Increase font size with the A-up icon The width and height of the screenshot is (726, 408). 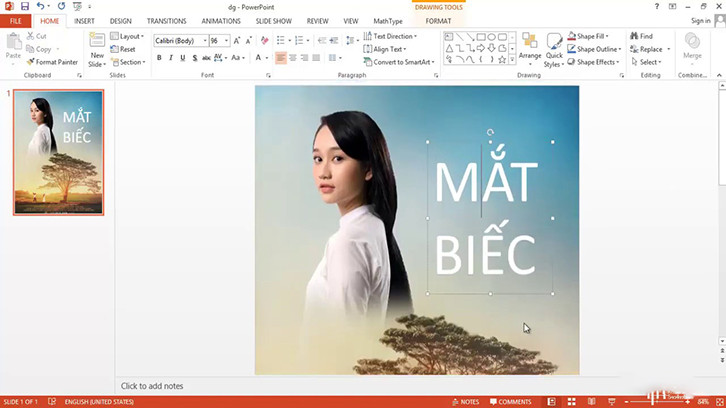coord(237,41)
